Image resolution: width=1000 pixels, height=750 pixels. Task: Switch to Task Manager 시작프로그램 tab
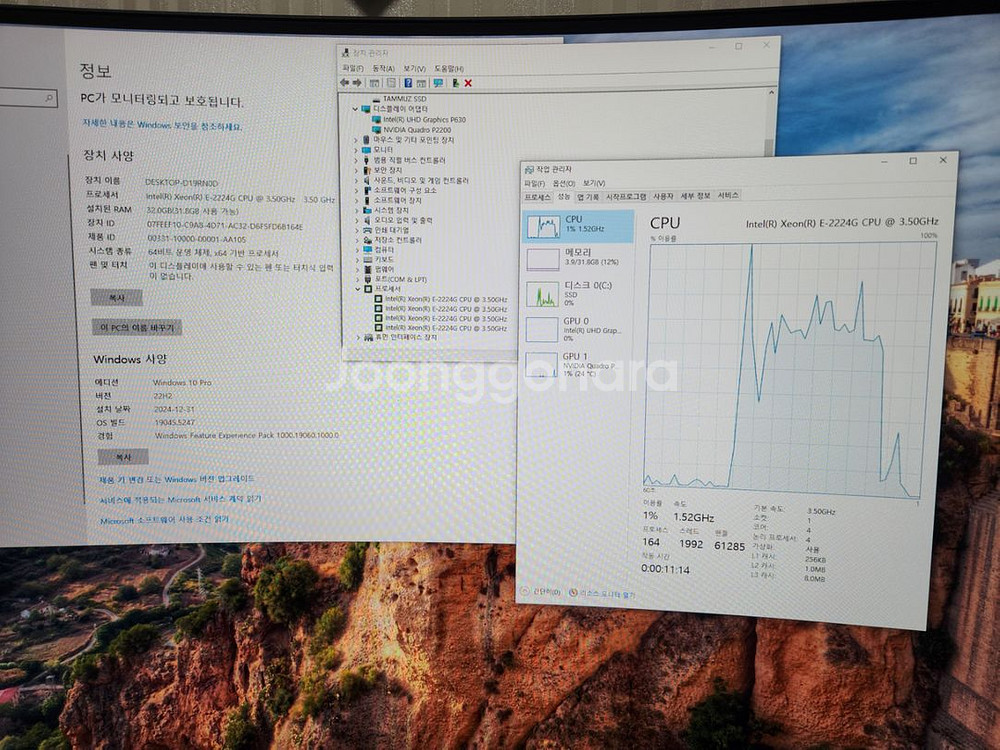coord(626,196)
